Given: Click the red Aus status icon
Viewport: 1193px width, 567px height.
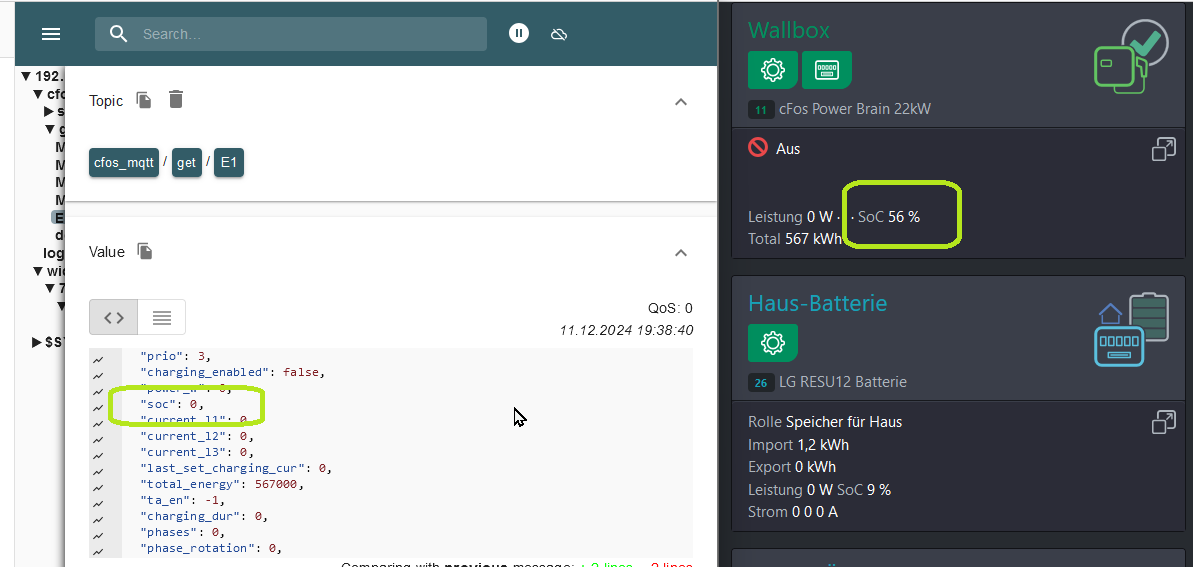Looking at the screenshot, I should 758,148.
